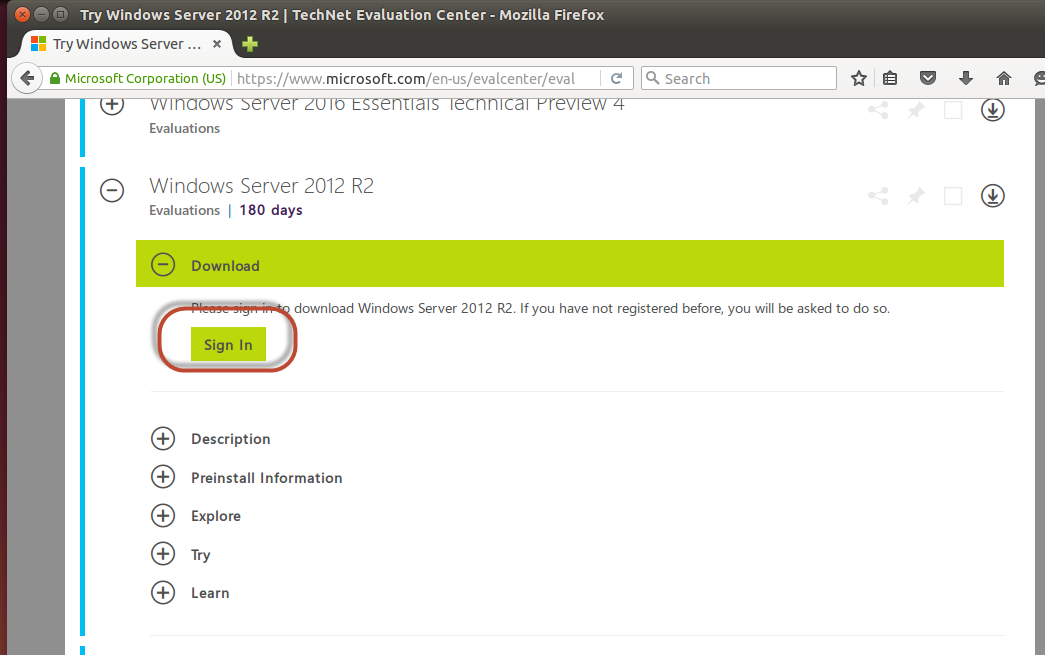Click download circle icon for Server 2016 Essentials Preview
This screenshot has width=1045, height=655.
[992, 110]
